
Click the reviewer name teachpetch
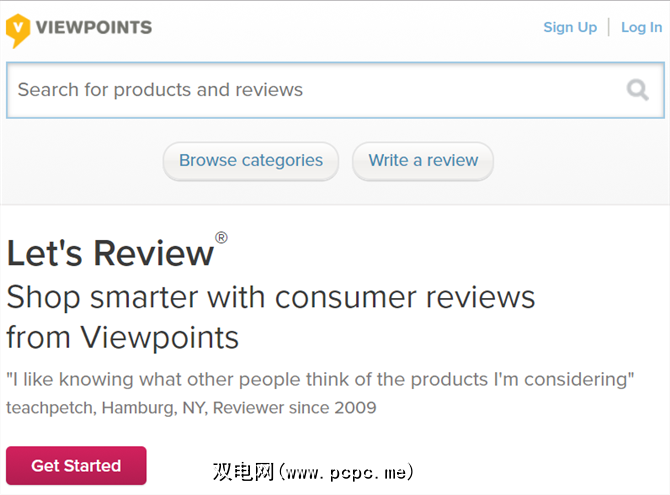click(x=47, y=407)
